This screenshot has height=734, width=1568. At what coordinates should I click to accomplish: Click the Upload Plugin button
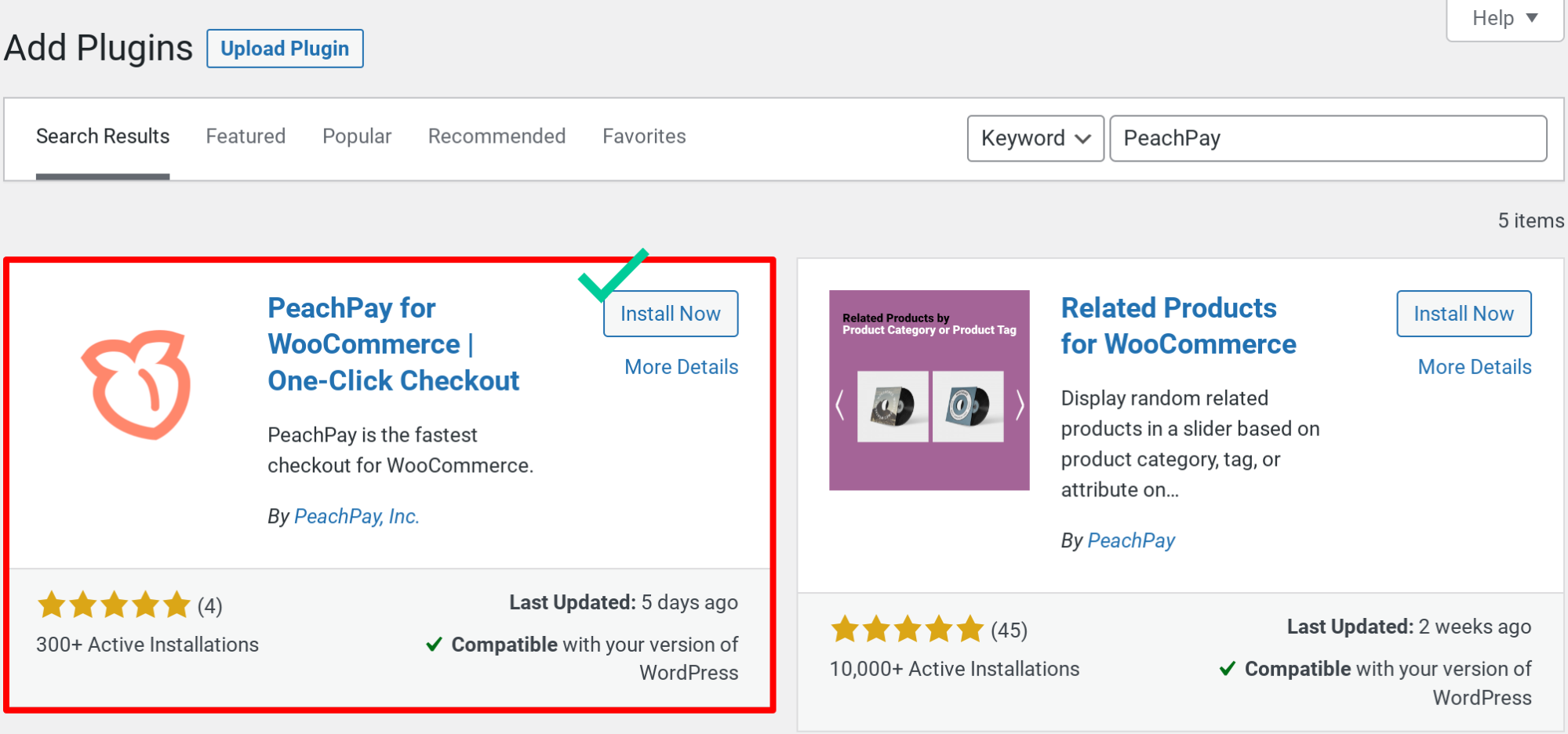click(x=284, y=48)
